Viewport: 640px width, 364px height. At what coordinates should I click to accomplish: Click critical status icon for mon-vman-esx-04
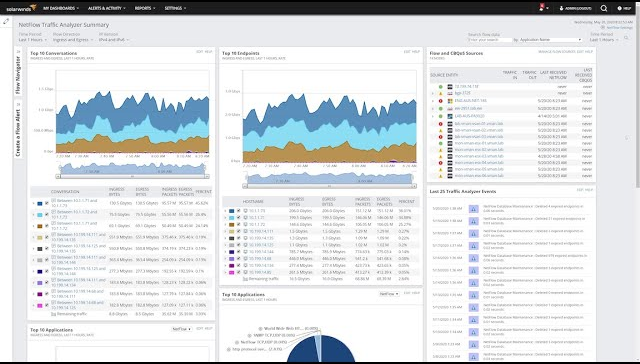pos(440,163)
